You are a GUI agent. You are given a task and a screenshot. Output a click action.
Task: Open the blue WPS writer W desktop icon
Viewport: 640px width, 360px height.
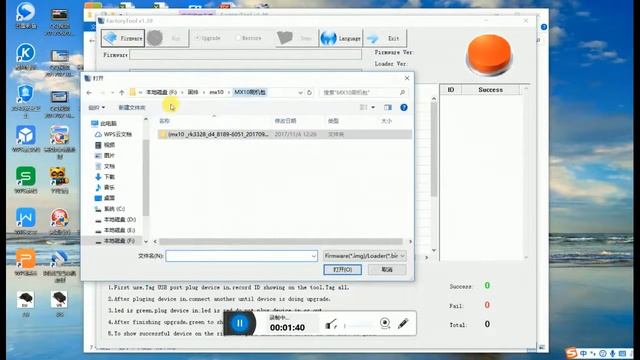click(x=26, y=218)
